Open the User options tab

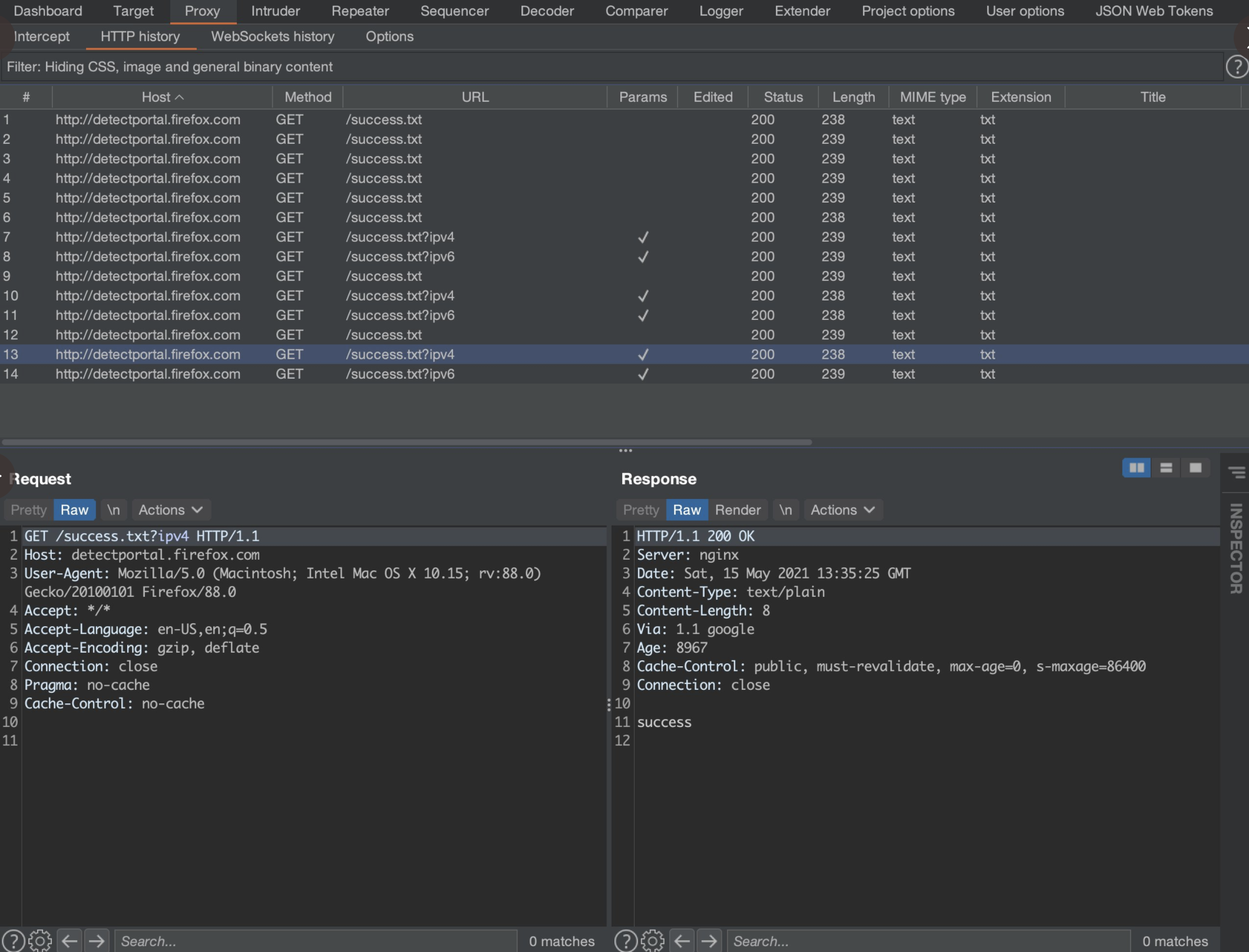point(1025,11)
